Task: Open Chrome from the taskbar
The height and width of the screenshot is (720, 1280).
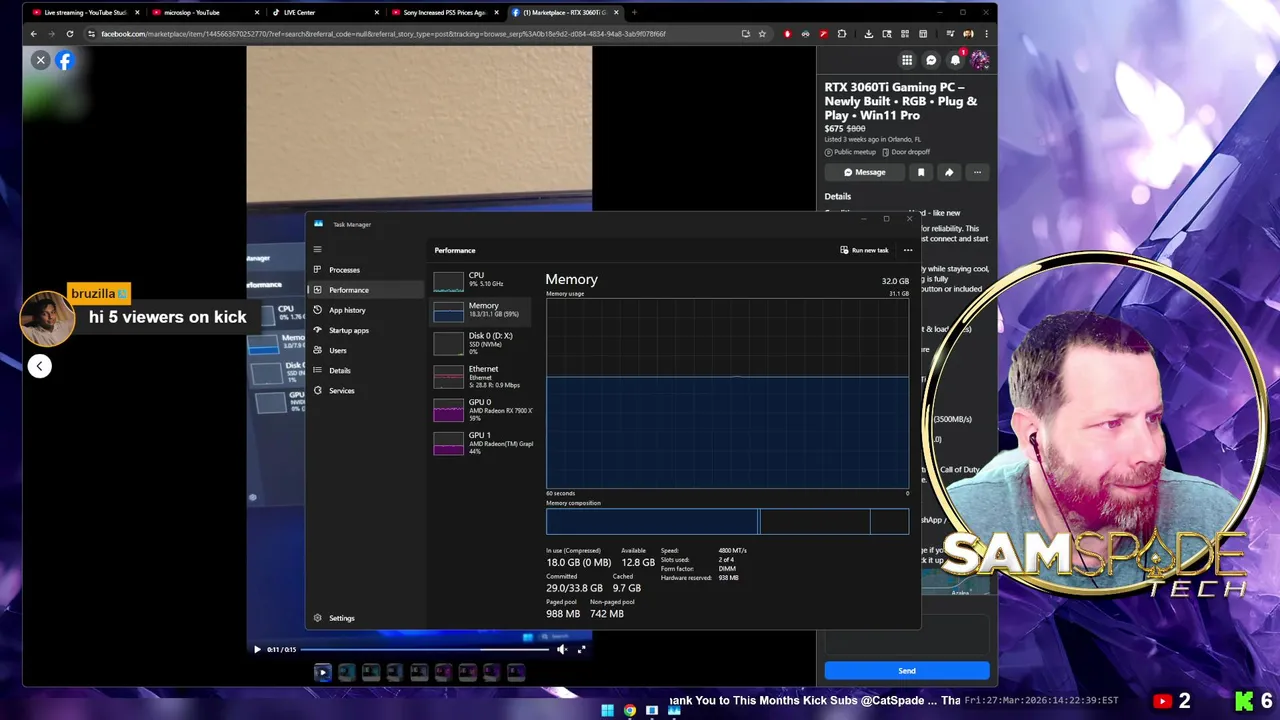Action: (630, 711)
